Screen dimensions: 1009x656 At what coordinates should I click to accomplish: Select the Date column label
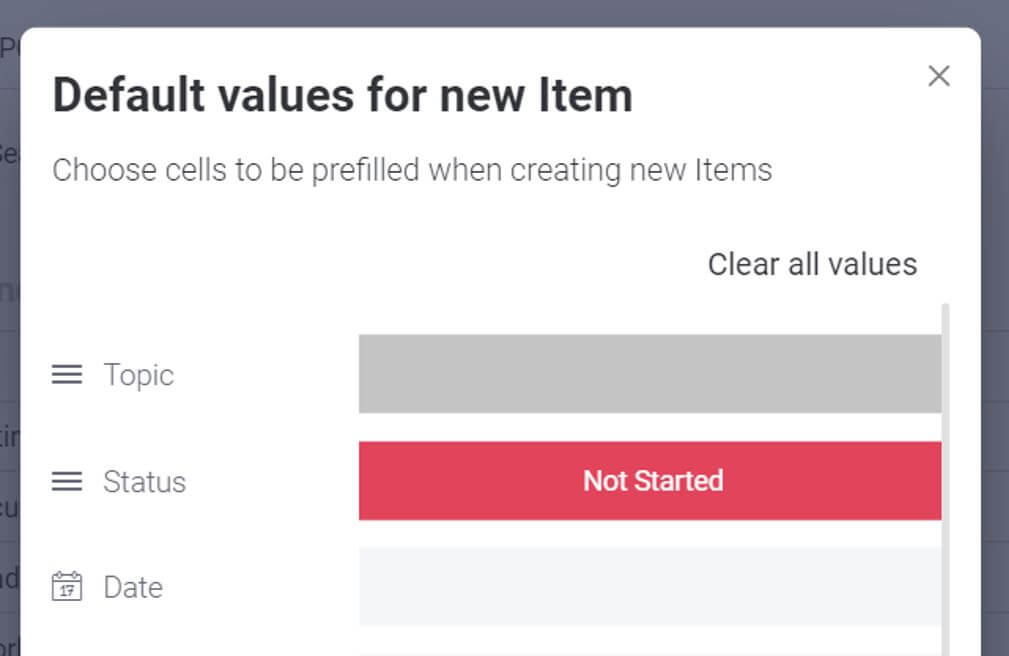tap(133, 587)
